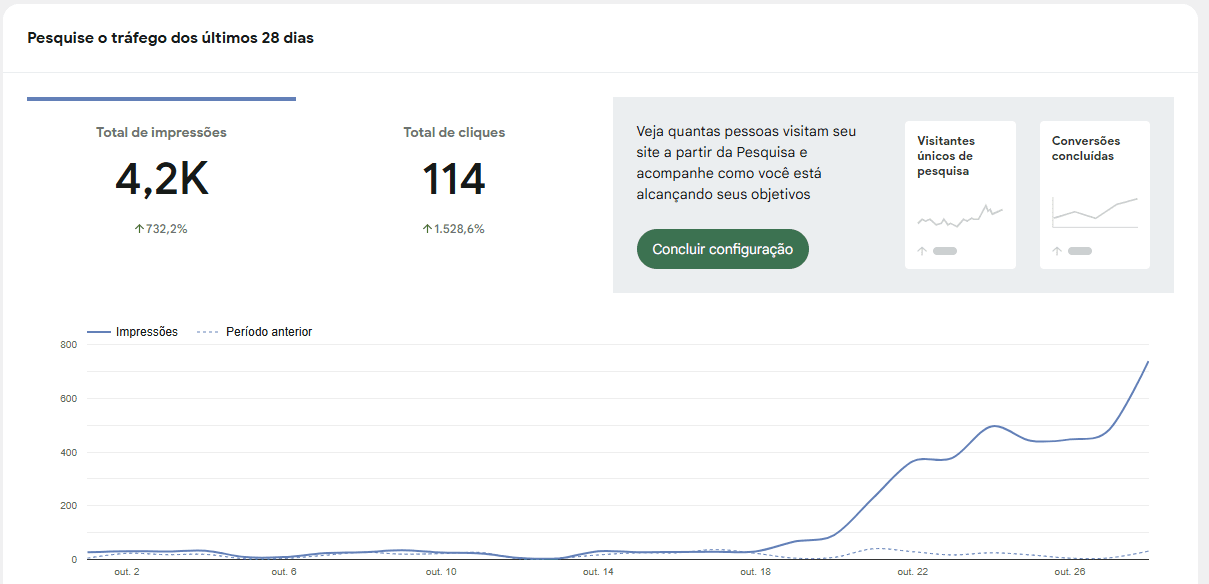This screenshot has width=1209, height=584.
Task: Click the out. 14 chart axis label
Action: pos(598,572)
